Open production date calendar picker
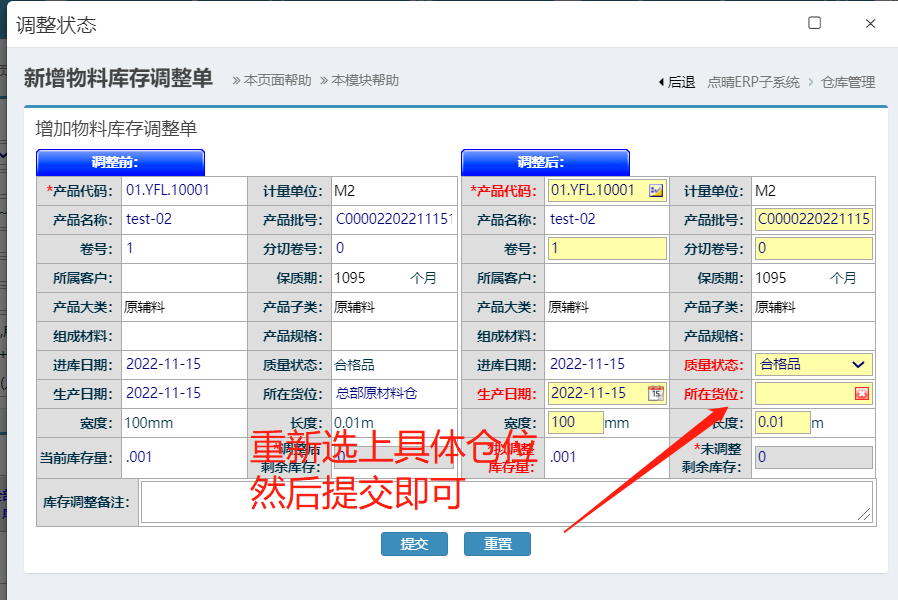This screenshot has height=600, width=898. click(656, 393)
